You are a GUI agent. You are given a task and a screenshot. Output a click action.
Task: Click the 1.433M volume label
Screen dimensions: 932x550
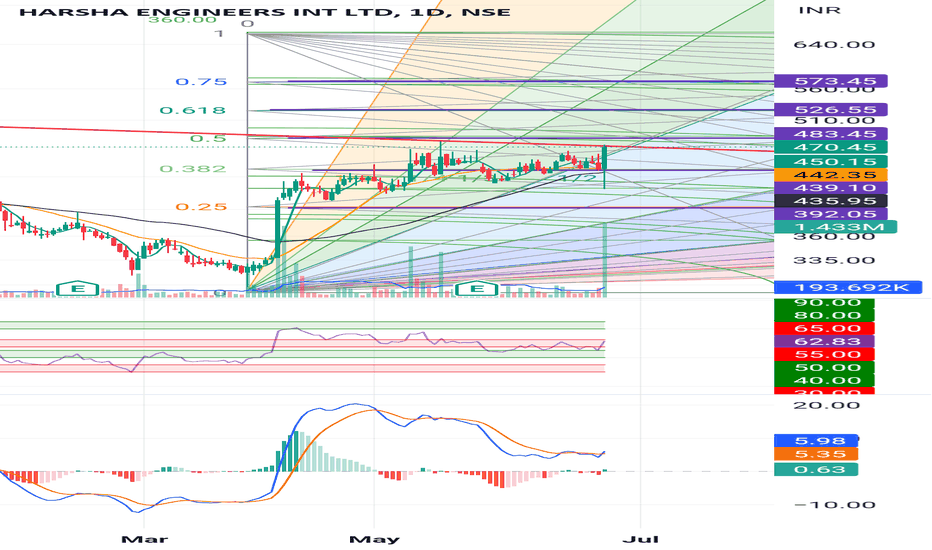pos(835,227)
